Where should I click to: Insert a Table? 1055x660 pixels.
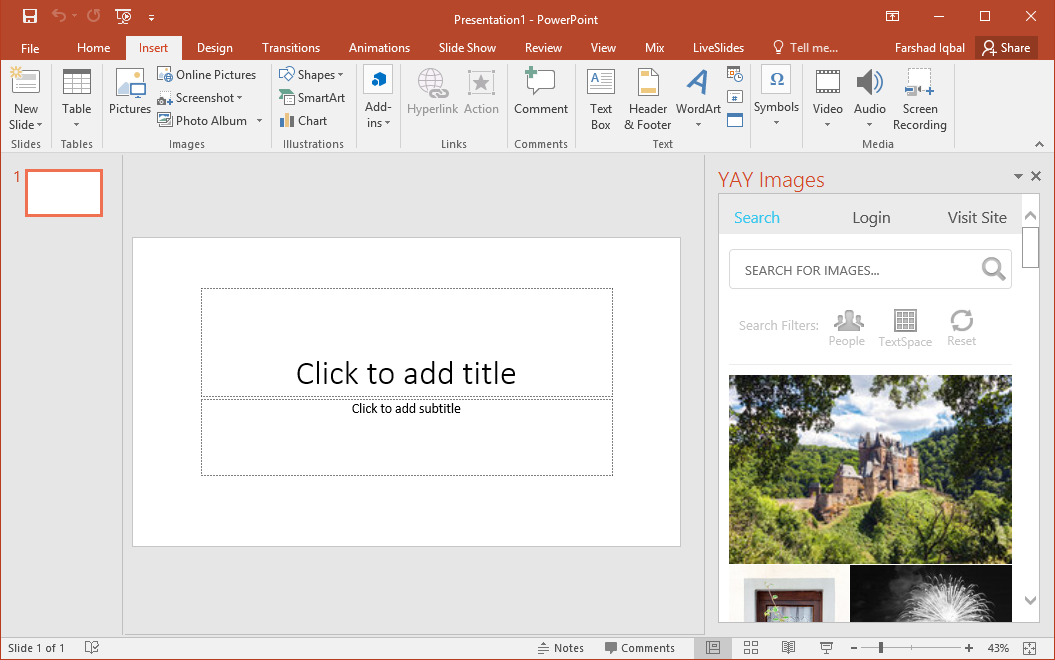(76, 97)
